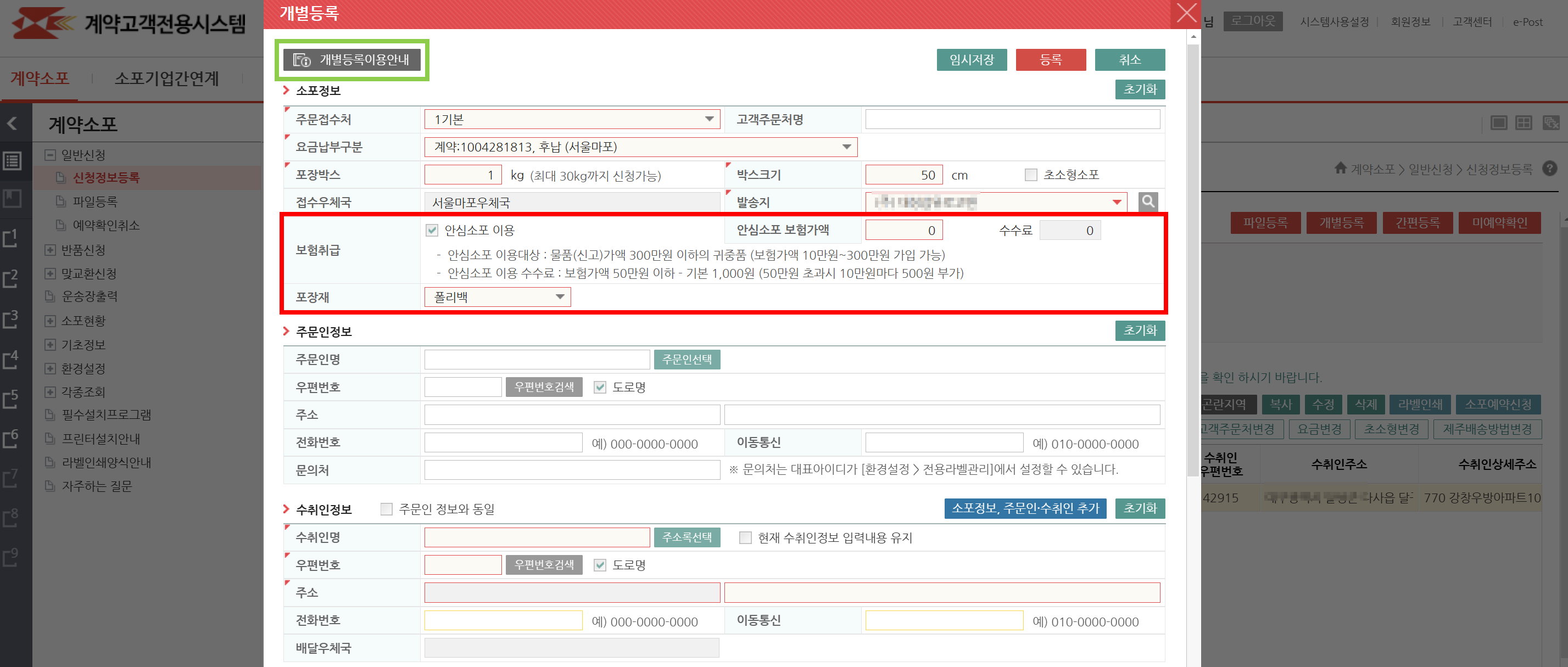Image resolution: width=1568 pixels, height=667 pixels.
Task: Select the four-pane grid layout icon
Action: pos(1523,124)
